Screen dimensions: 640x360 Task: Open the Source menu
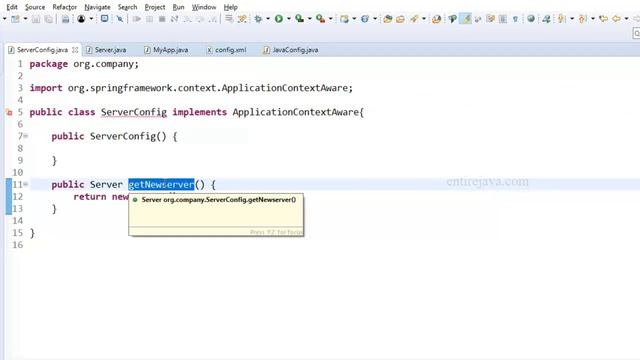tap(35, 7)
